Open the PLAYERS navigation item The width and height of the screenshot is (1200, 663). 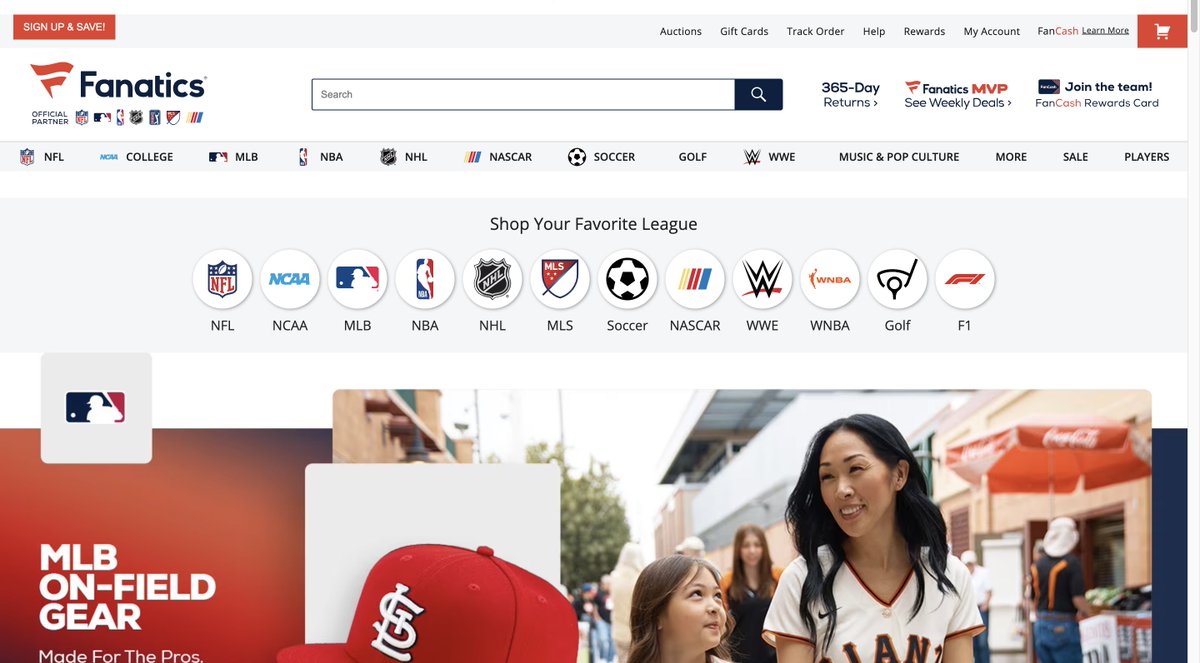point(1147,157)
